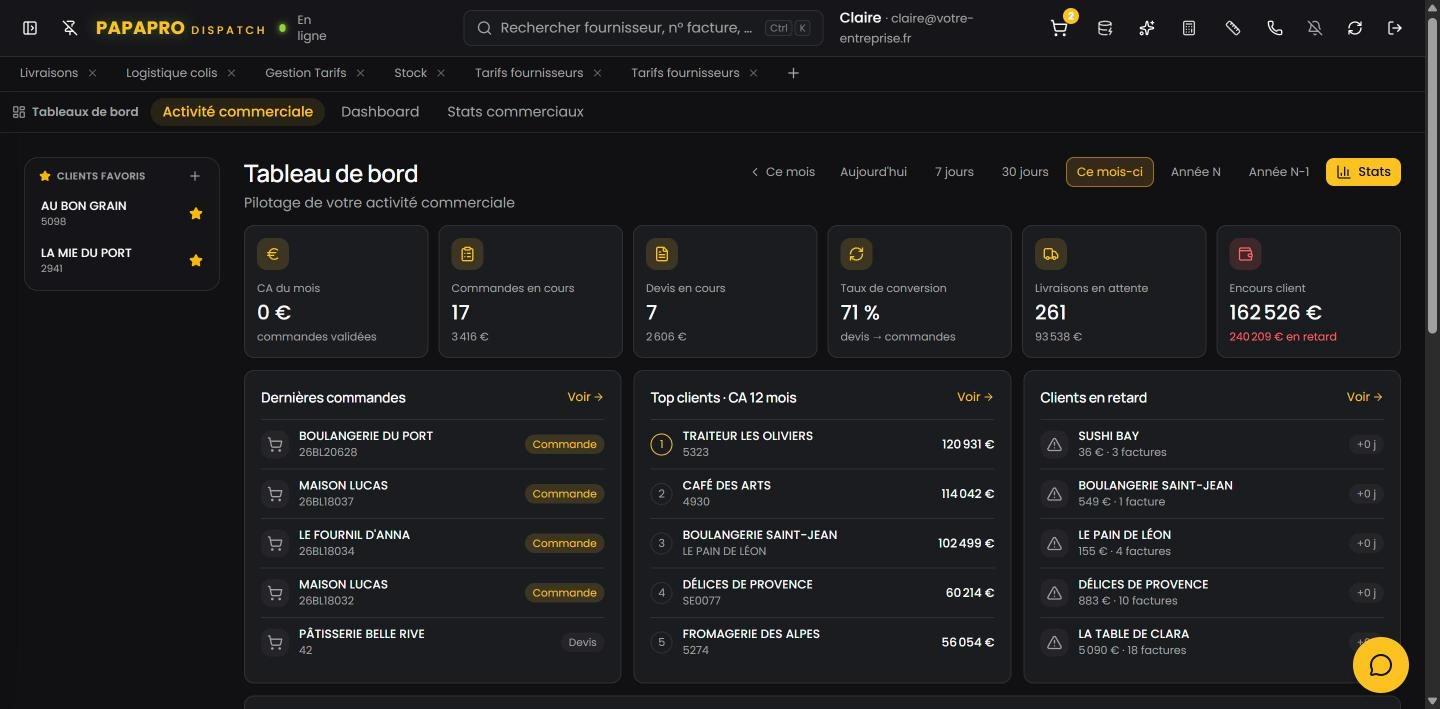The width and height of the screenshot is (1440, 709).
Task: Click the refresh sync icon
Action: coord(1355,28)
